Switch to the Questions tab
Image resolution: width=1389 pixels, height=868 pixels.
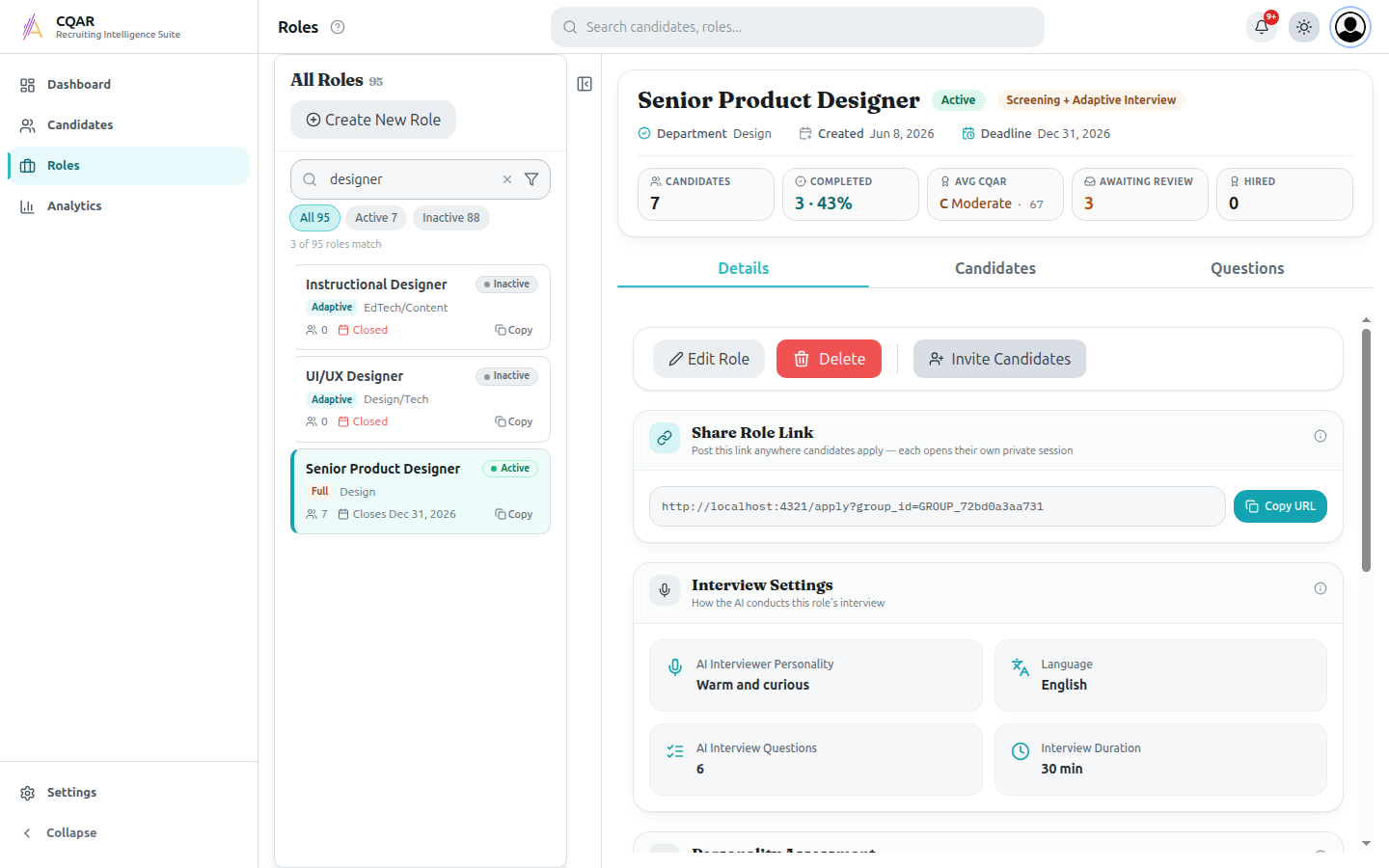click(x=1247, y=268)
